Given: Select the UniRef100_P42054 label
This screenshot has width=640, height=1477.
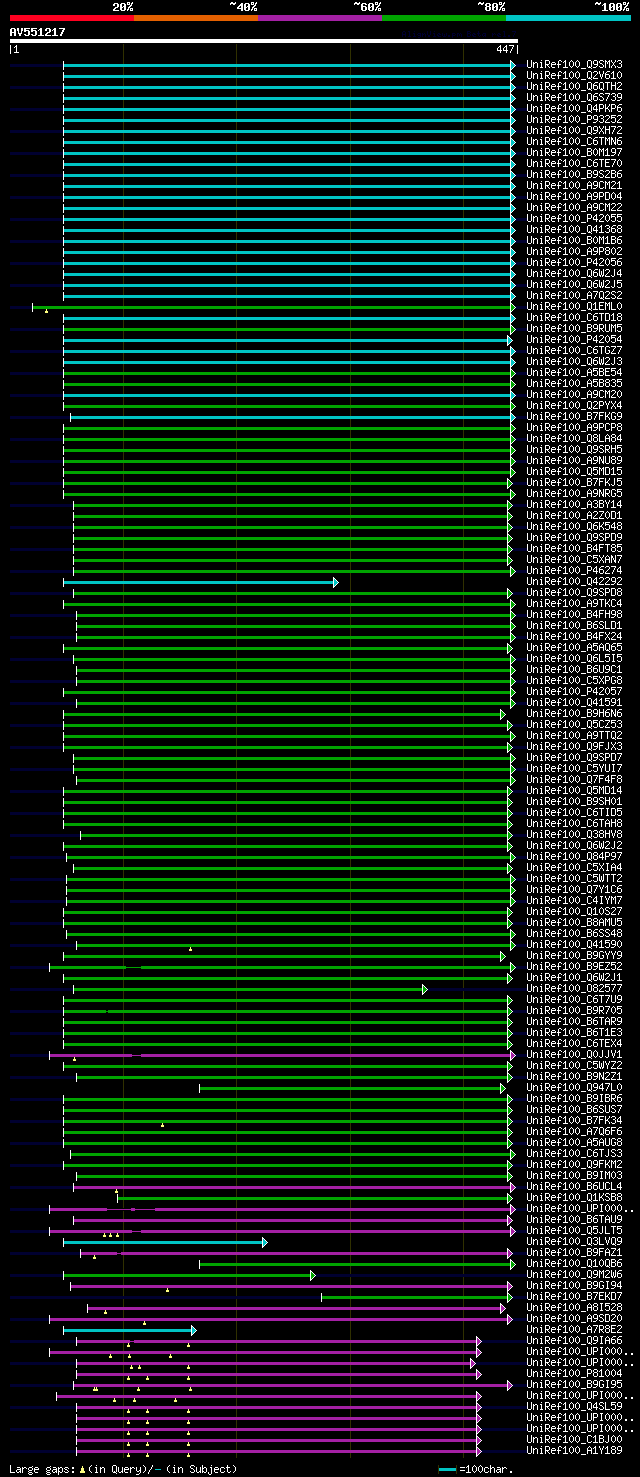Looking at the screenshot, I should [x=574, y=339].
